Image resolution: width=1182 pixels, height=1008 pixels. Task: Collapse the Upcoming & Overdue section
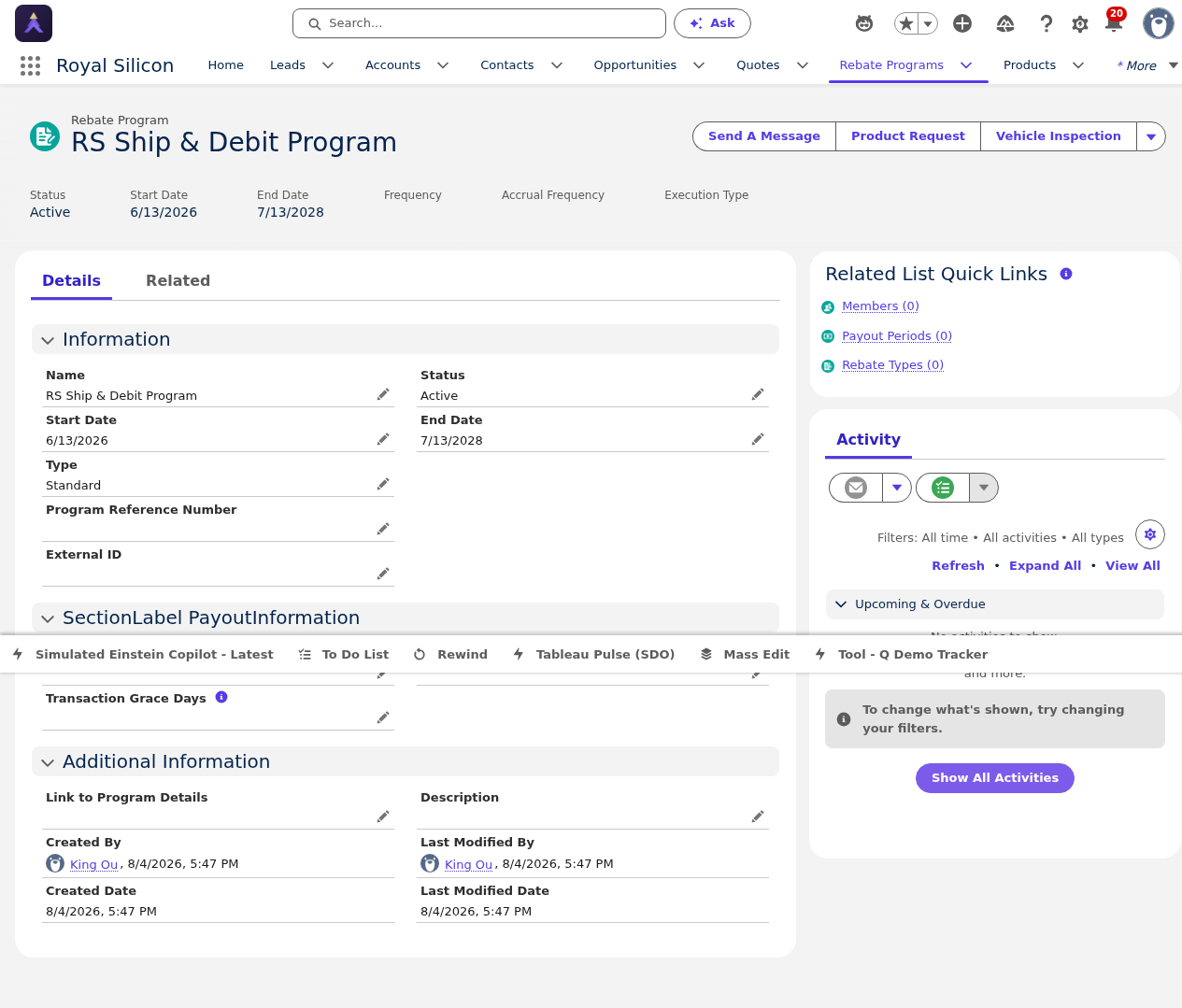[x=995, y=604]
